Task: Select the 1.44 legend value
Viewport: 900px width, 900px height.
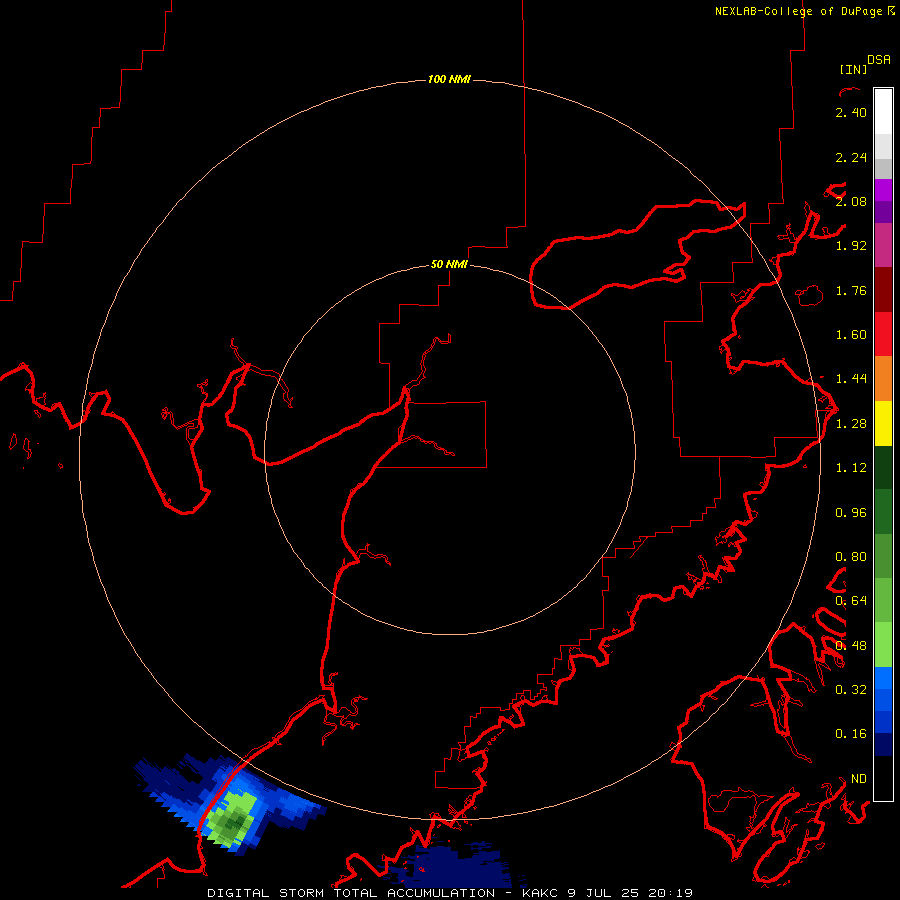Action: (851, 379)
